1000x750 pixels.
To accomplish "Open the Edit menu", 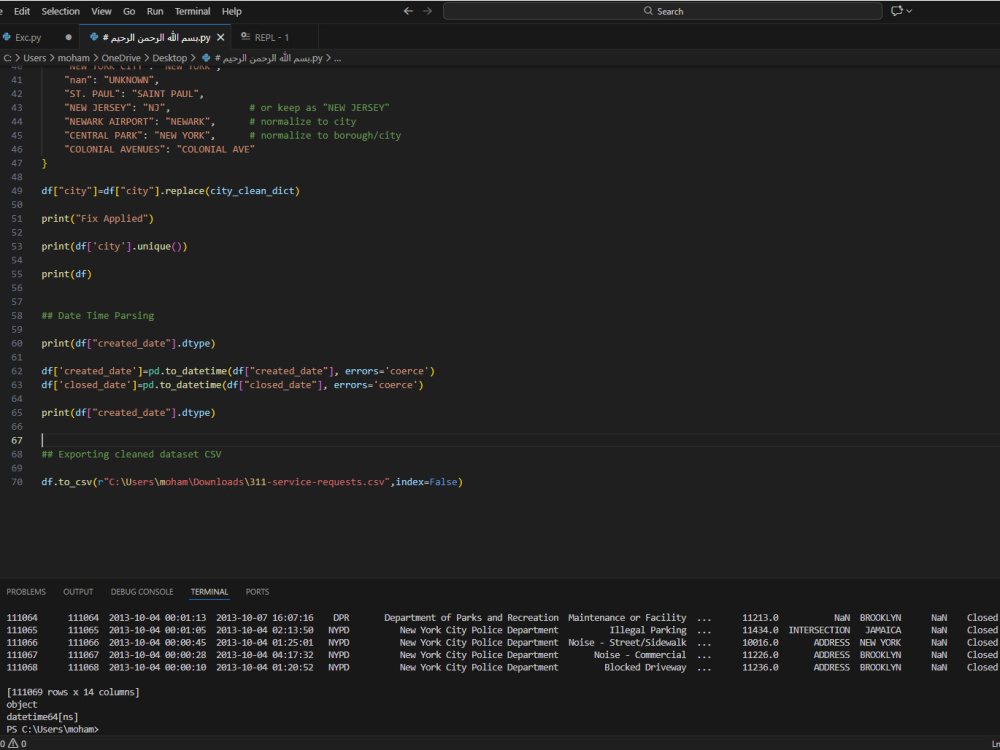I will (x=22, y=11).
